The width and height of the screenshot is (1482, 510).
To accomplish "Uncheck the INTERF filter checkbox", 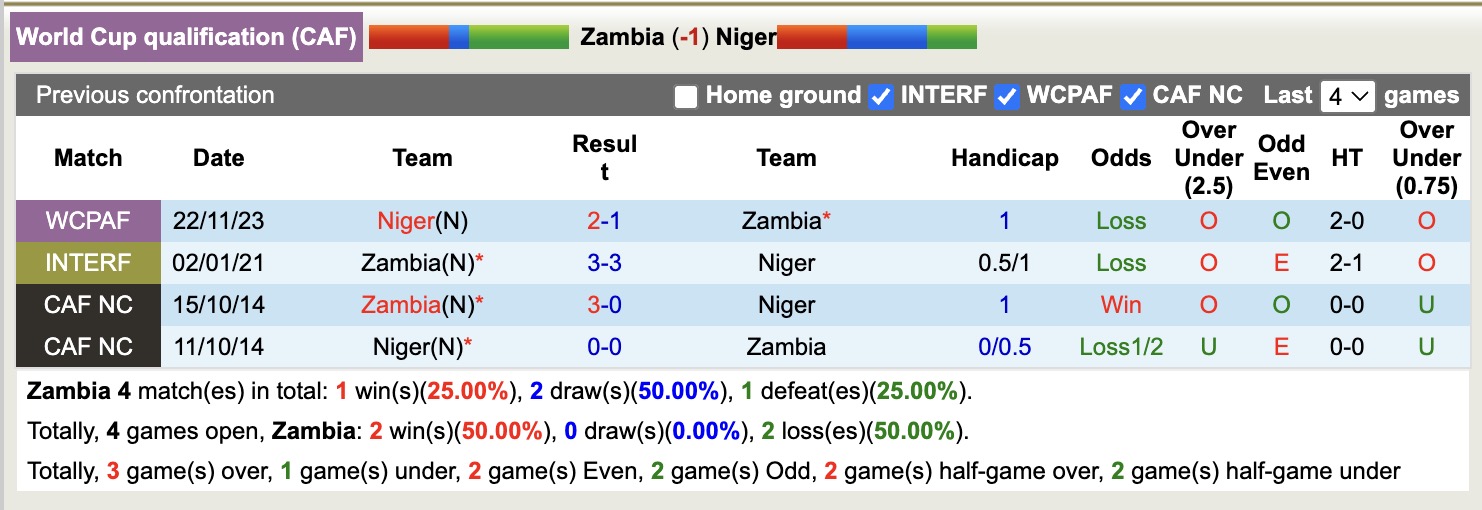I will [881, 97].
